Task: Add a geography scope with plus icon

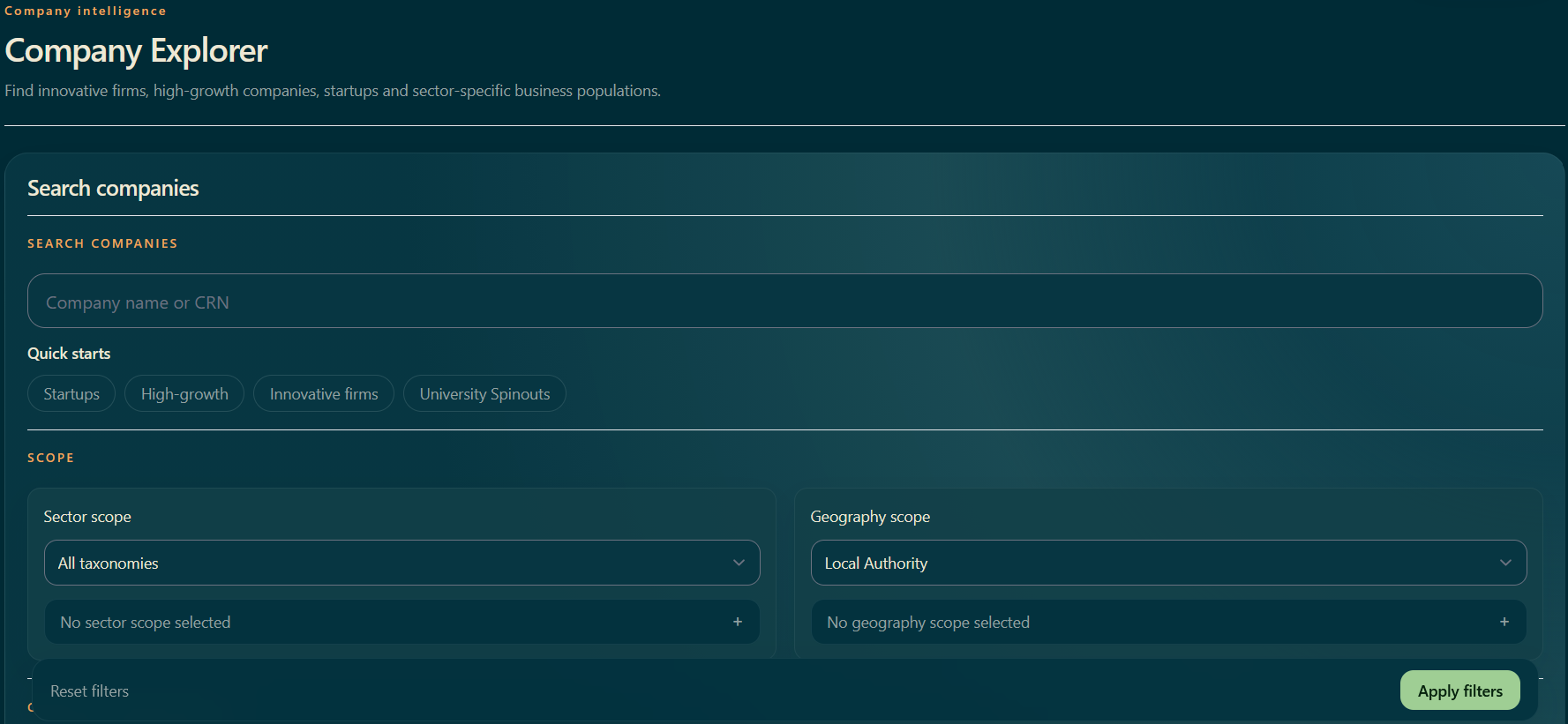Action: pos(1504,622)
